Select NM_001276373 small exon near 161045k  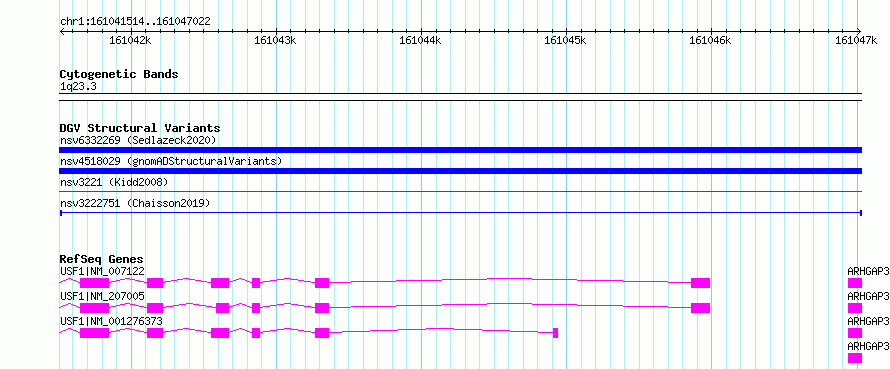point(555,333)
